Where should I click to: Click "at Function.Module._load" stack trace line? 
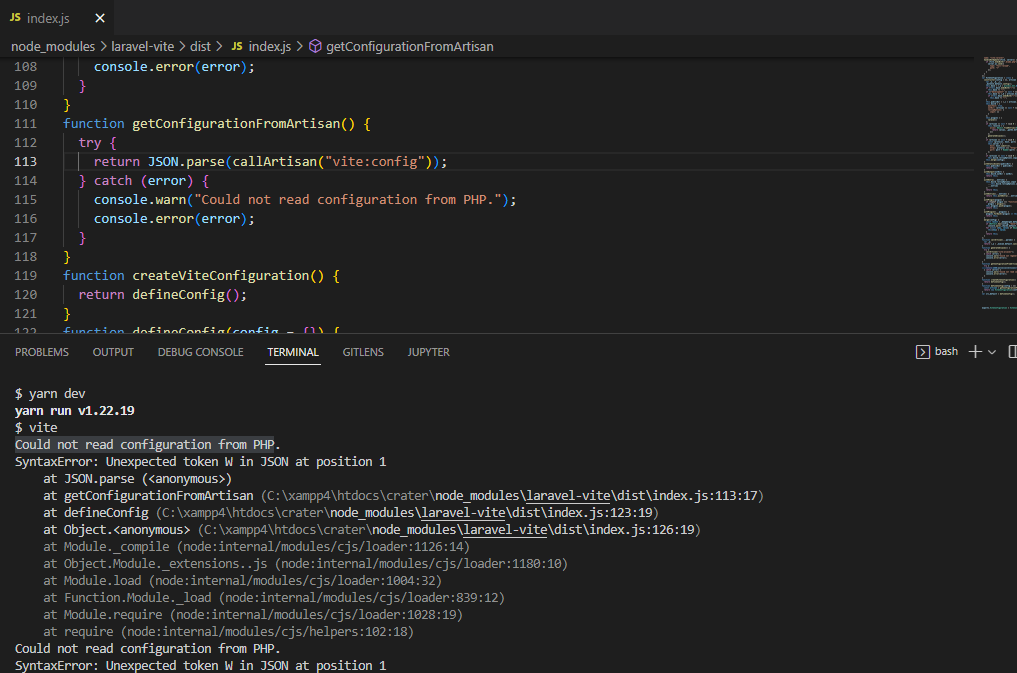274,597
